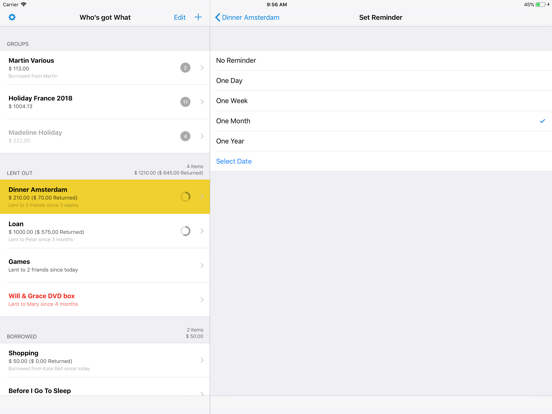Click the 9:56 AM clock
Screen dimensions: 552x414
point(277,5)
